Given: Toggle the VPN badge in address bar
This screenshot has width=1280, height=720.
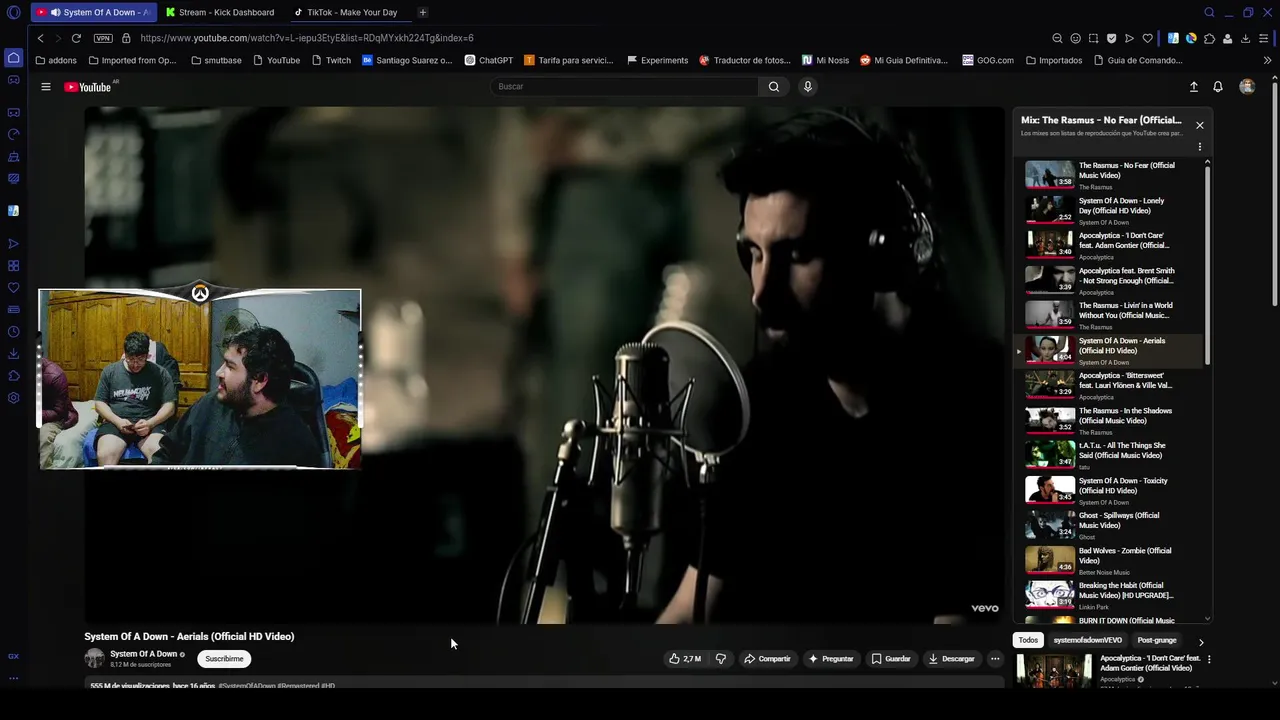Looking at the screenshot, I should click(x=103, y=38).
